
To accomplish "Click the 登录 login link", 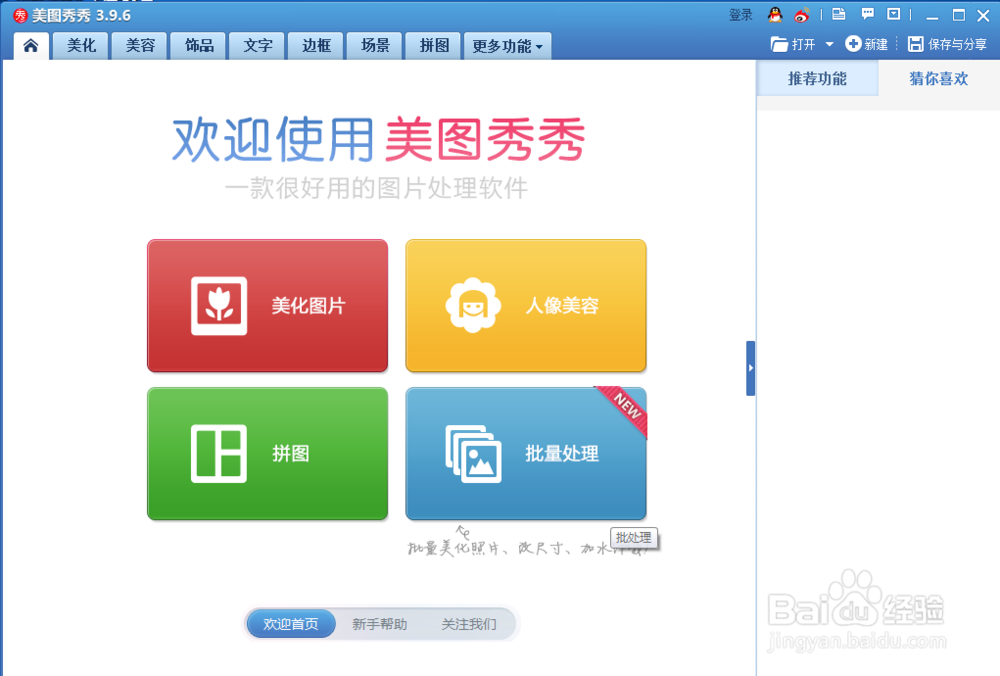I will pos(741,15).
